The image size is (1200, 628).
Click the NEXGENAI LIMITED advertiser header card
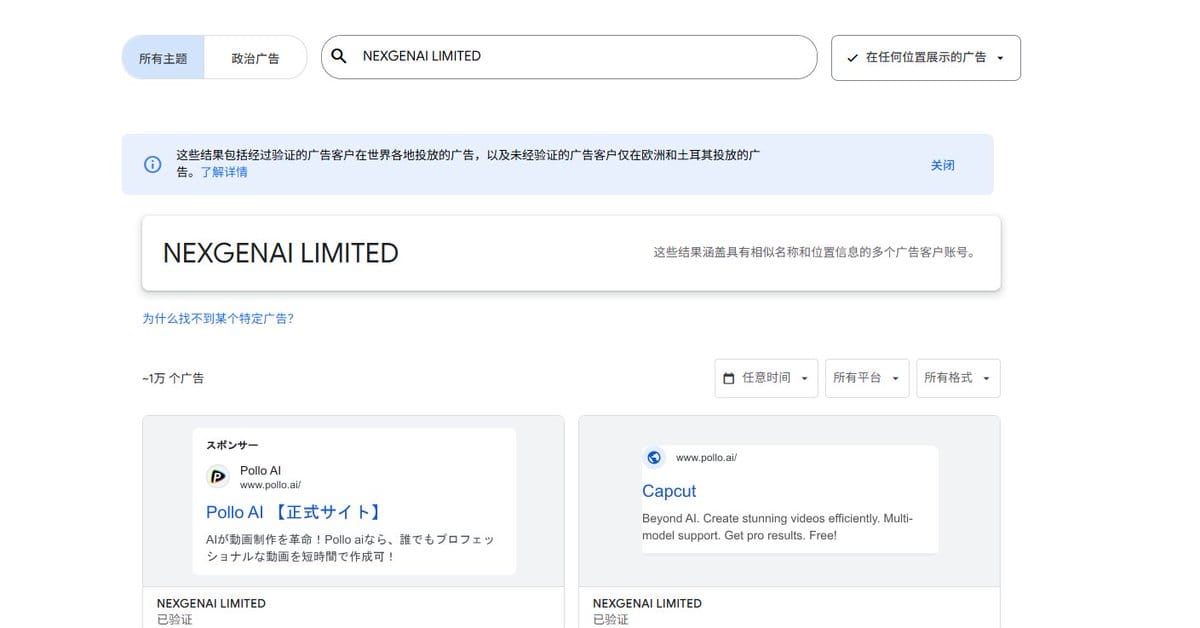[x=571, y=253]
